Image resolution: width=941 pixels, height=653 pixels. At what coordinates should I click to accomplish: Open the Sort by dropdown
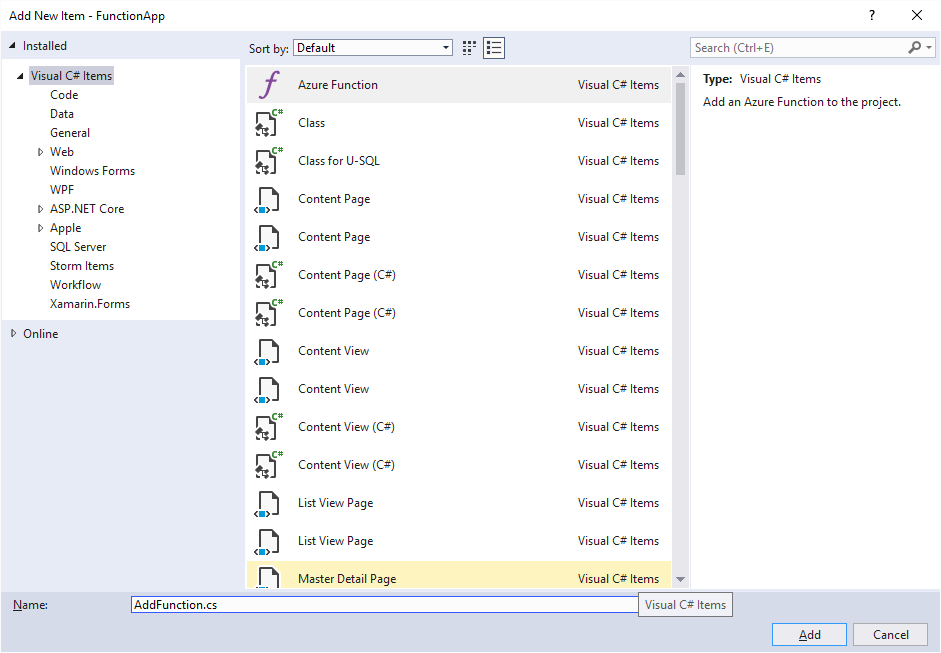[373, 48]
